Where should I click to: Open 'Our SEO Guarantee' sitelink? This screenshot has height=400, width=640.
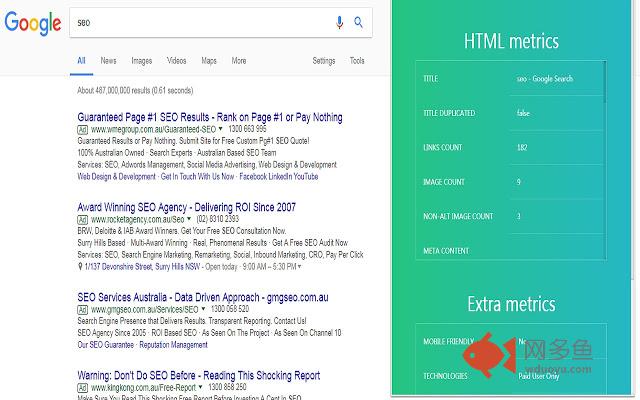point(106,345)
